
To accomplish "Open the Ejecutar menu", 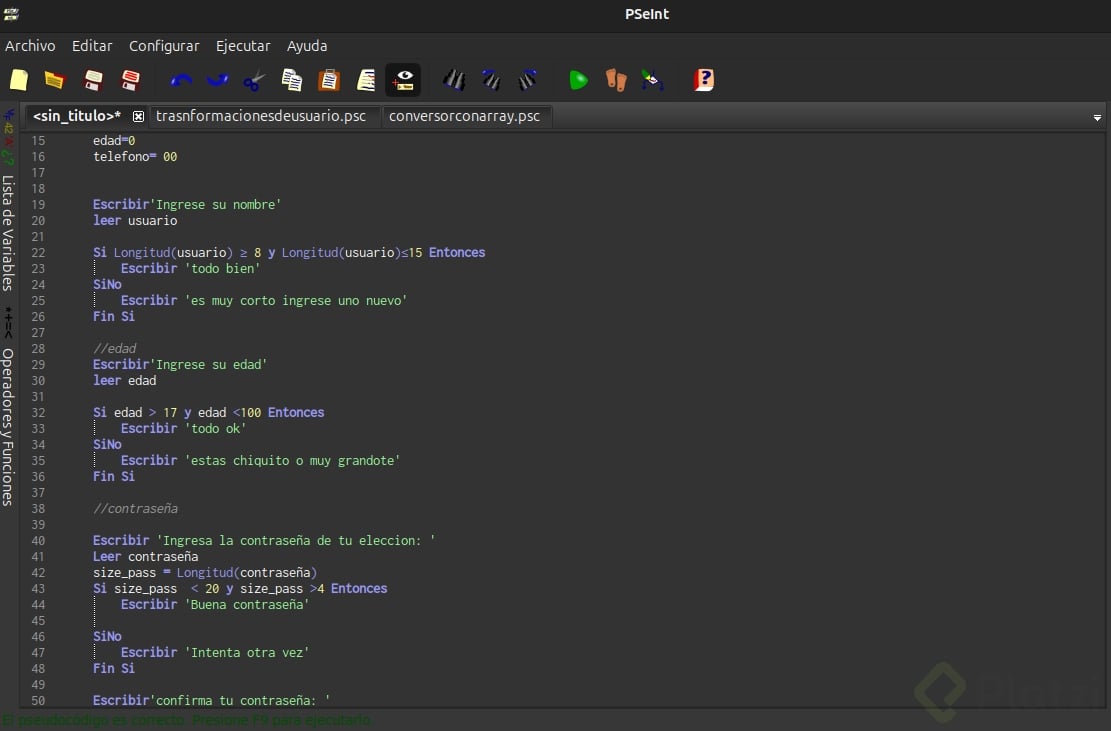I will 243,46.
